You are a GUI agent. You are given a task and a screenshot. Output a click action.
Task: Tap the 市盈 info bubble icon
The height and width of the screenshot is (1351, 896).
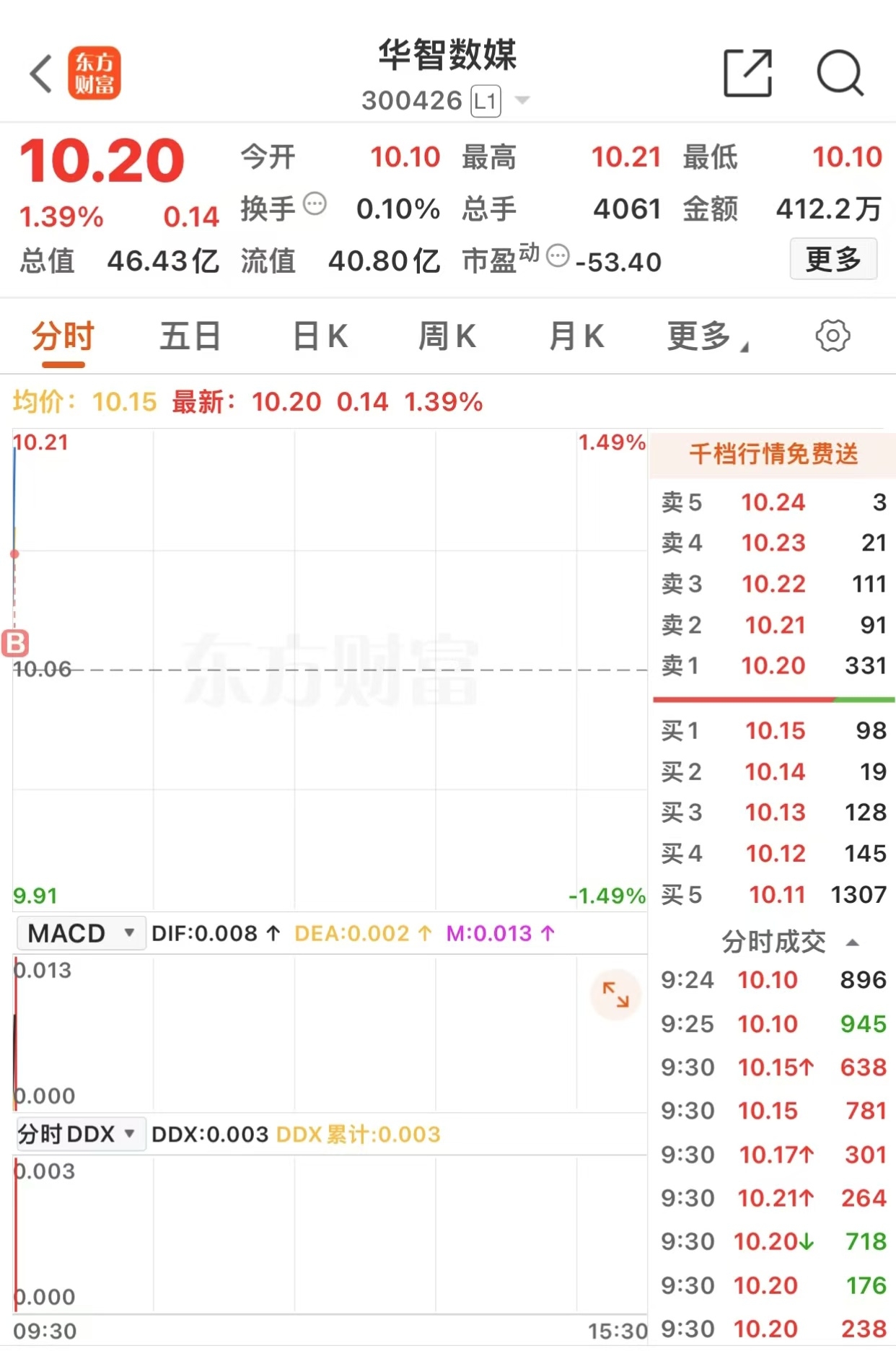point(558,255)
